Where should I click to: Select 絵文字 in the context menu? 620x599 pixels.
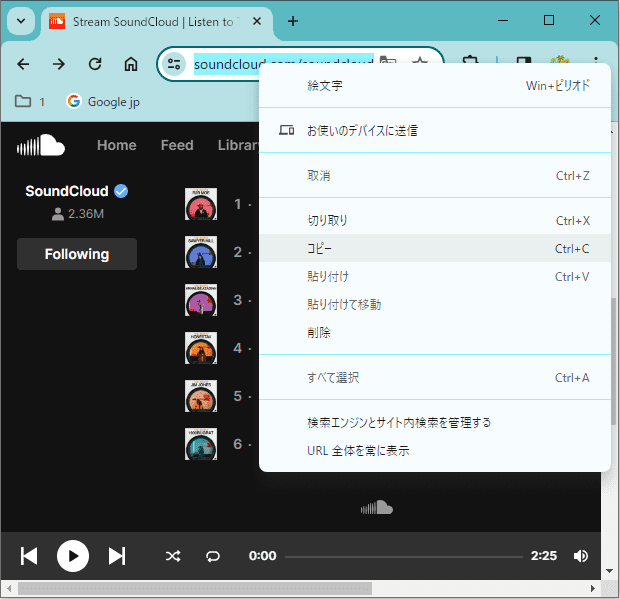pos(435,86)
